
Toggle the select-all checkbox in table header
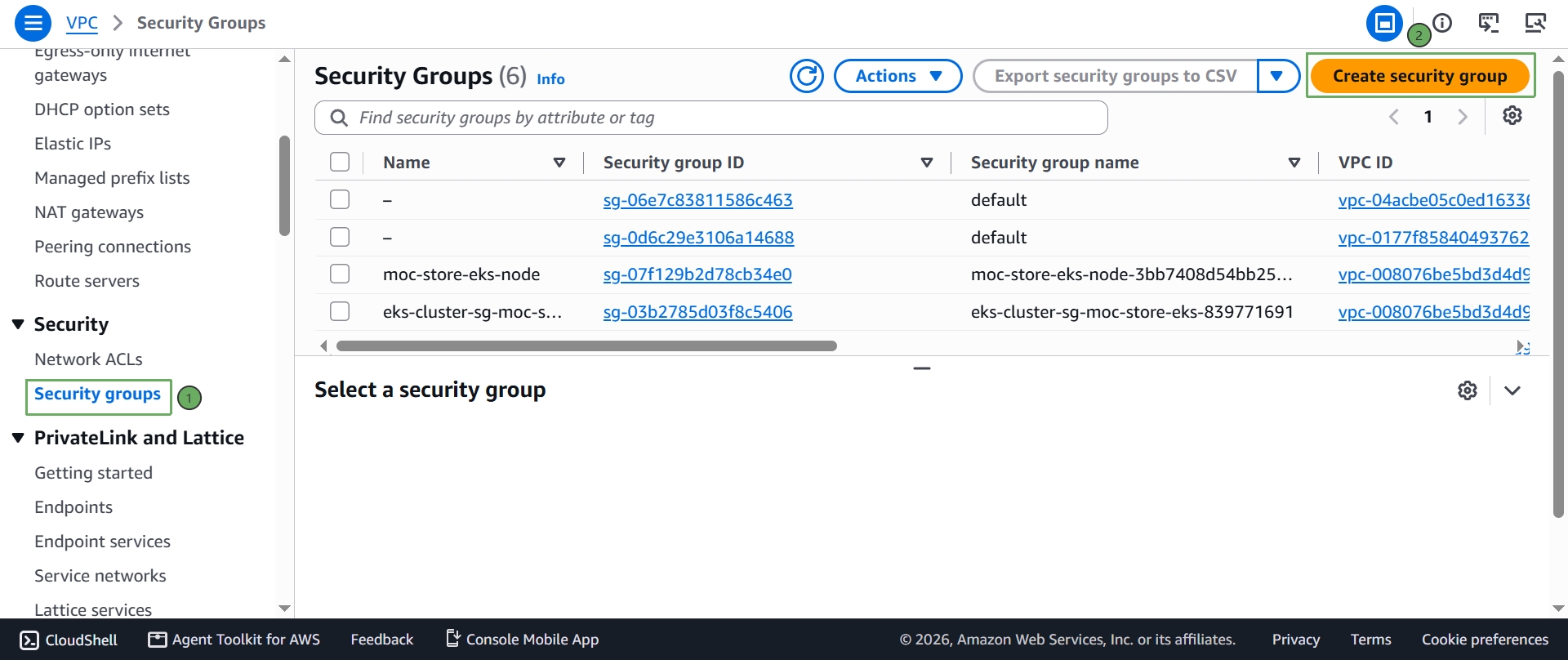coord(340,162)
